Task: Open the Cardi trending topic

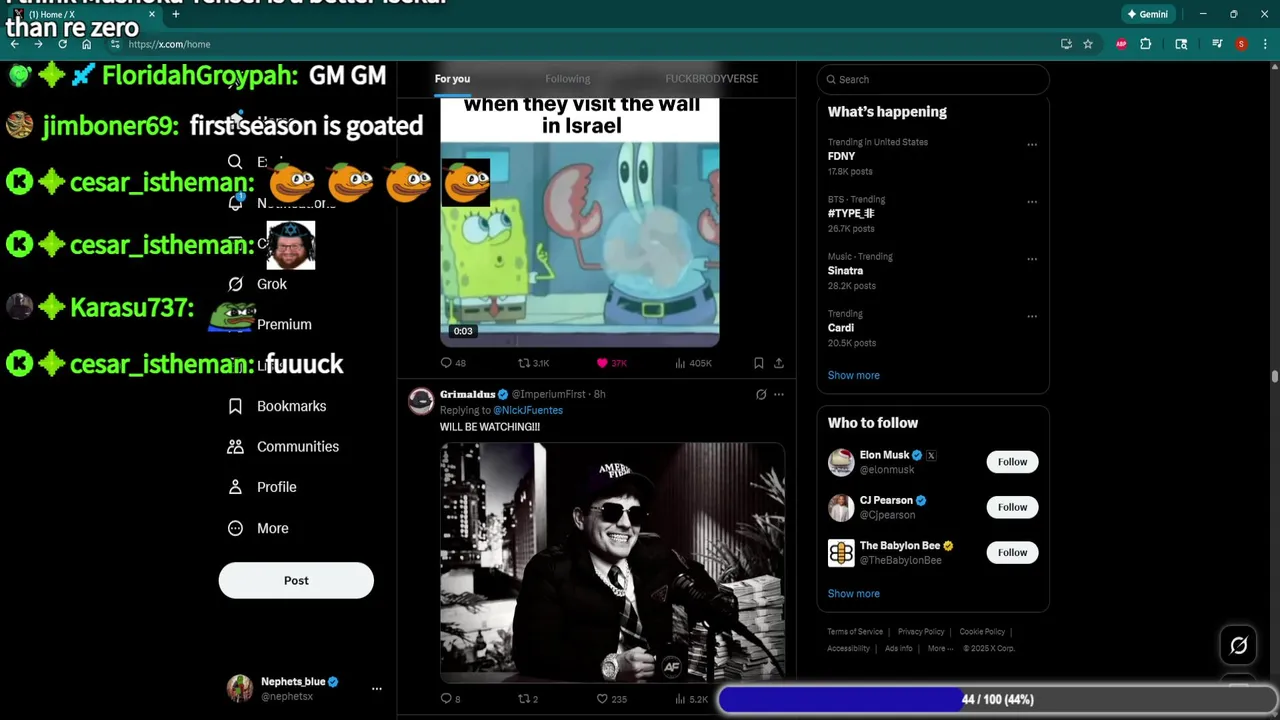Action: (840, 328)
